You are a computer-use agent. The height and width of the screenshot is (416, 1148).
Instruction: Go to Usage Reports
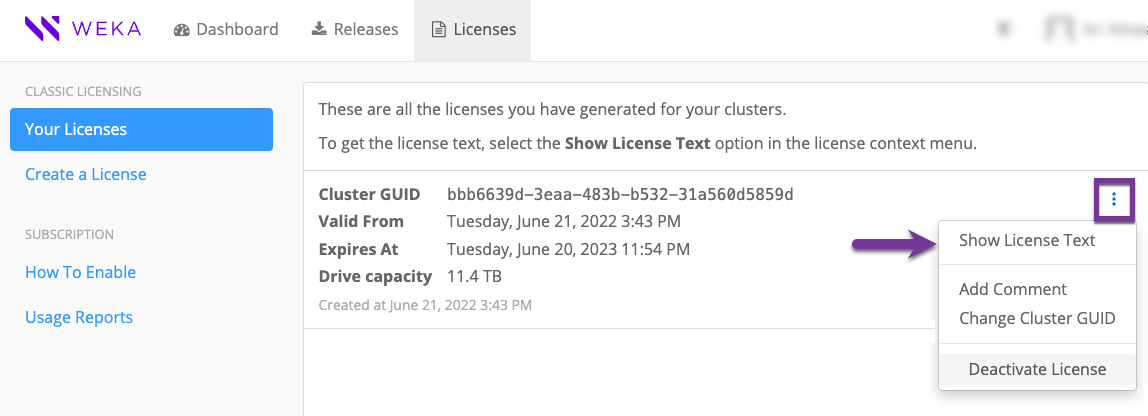point(79,317)
